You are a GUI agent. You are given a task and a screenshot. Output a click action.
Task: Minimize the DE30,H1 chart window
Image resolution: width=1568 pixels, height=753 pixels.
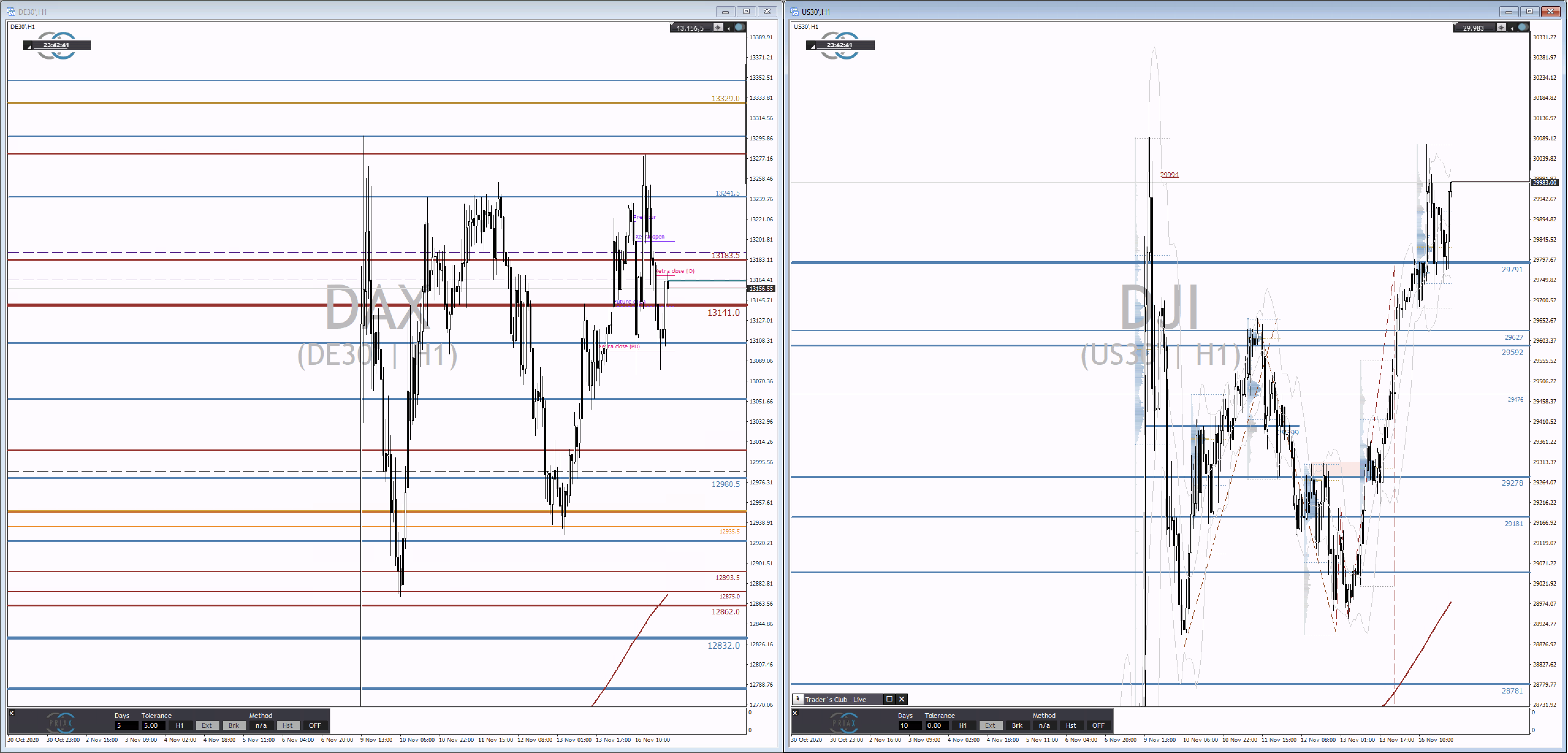725,11
